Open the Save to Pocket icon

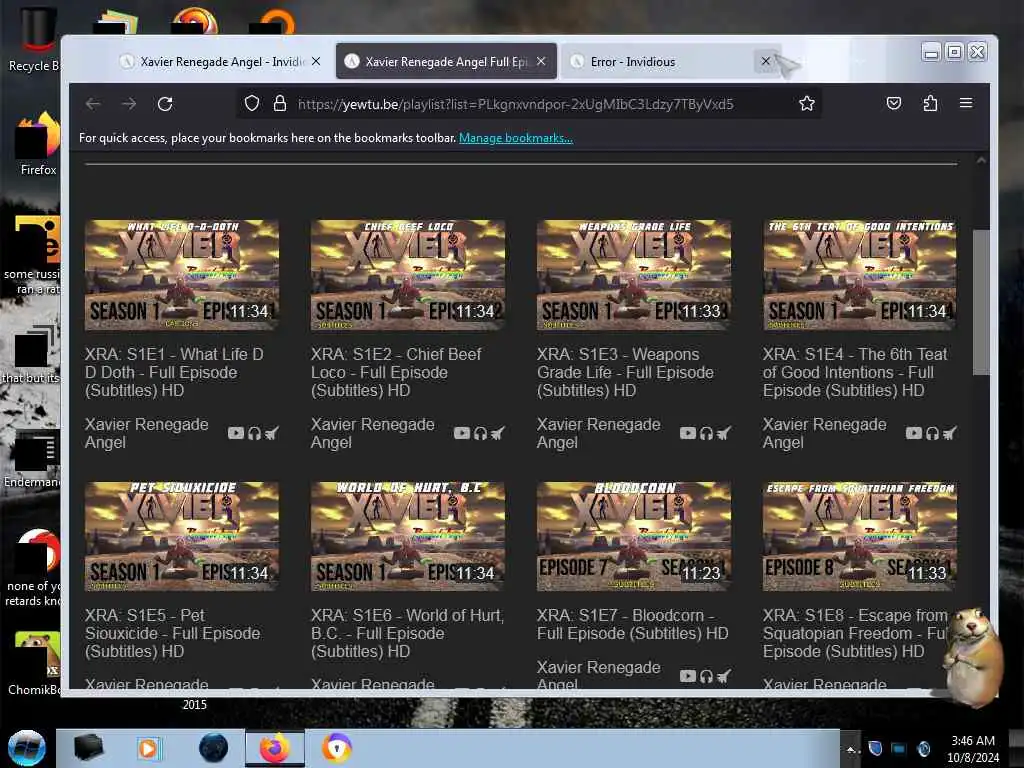click(894, 103)
